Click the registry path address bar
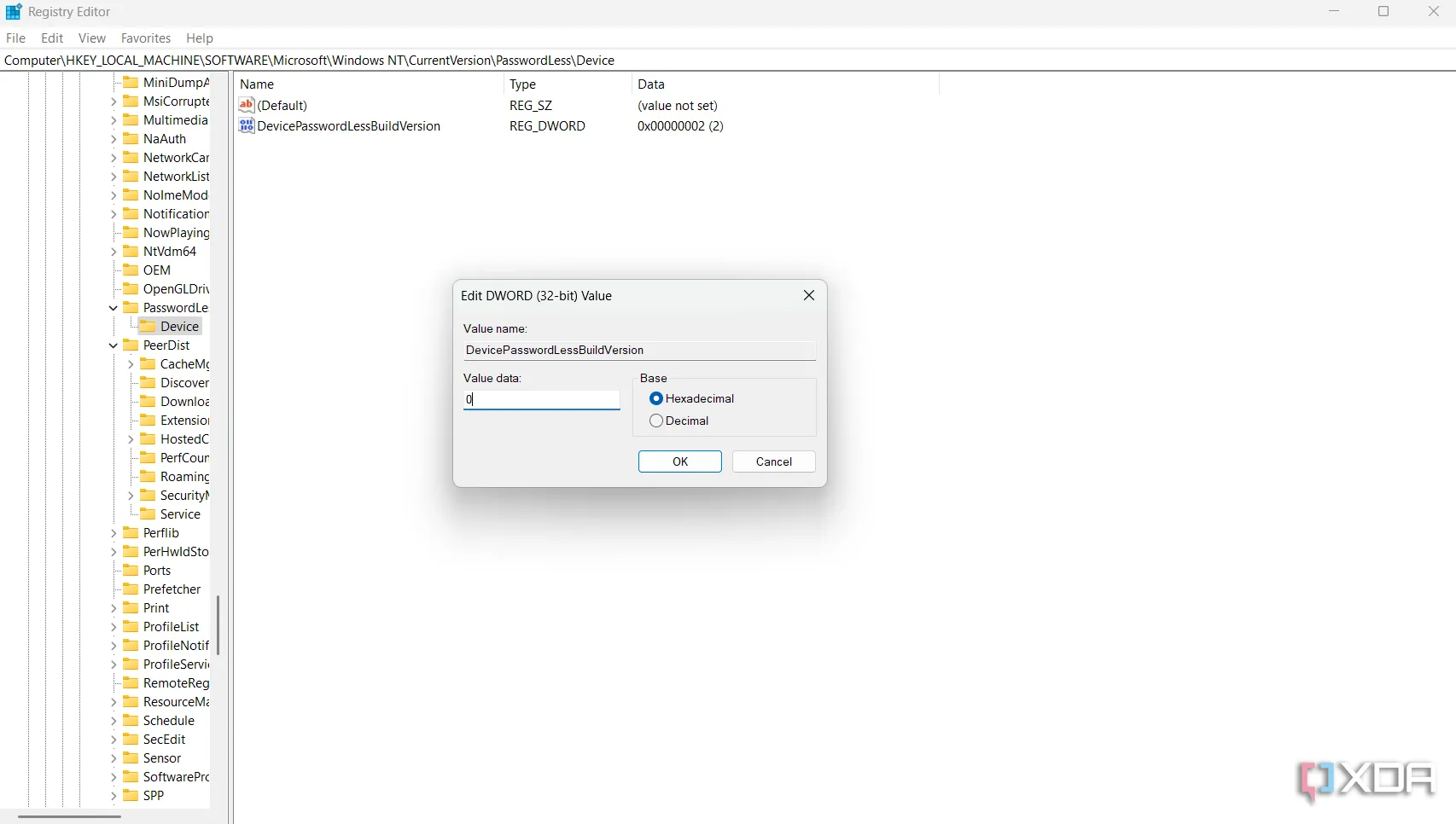Viewport: 1456px width, 824px height. [728, 61]
